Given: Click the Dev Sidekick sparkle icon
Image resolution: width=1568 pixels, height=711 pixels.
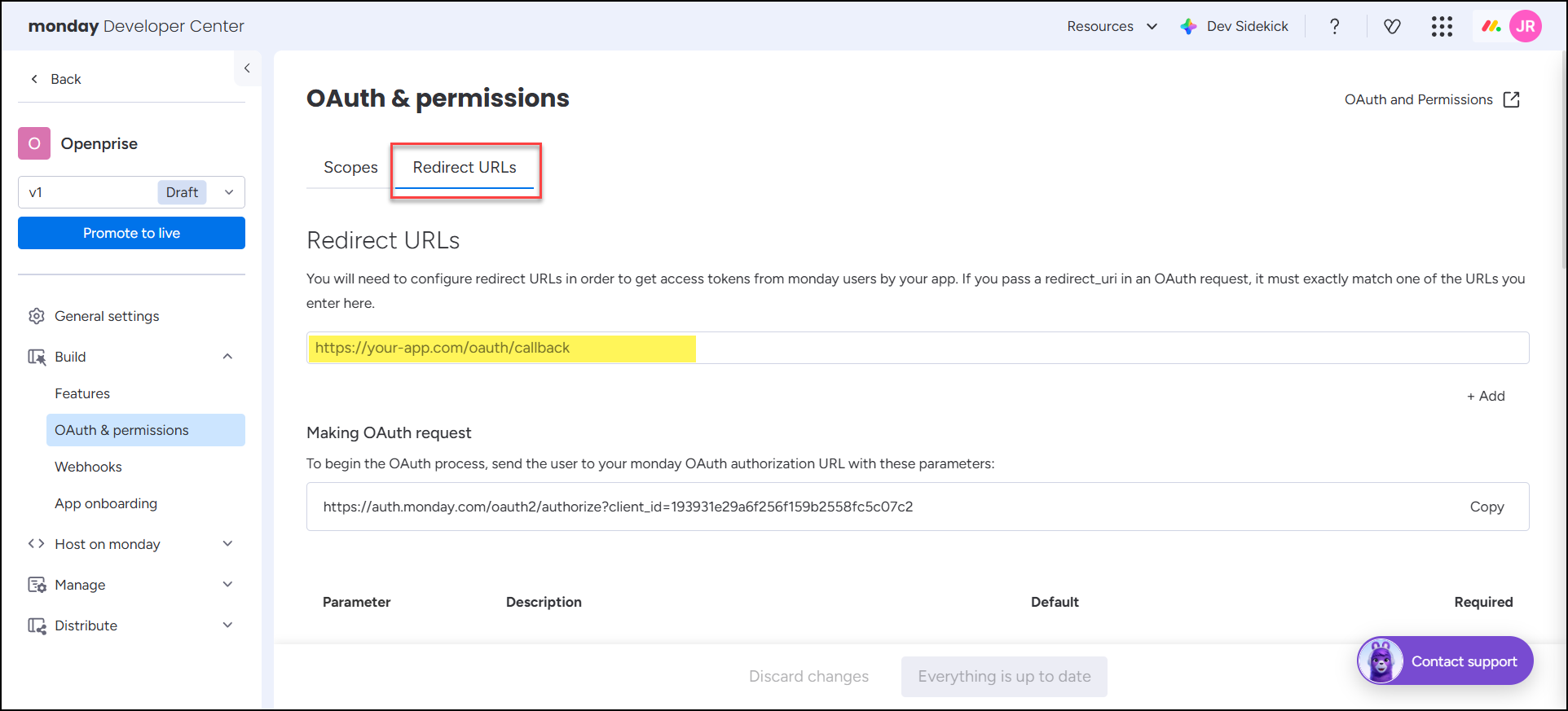Looking at the screenshot, I should pos(1189,26).
